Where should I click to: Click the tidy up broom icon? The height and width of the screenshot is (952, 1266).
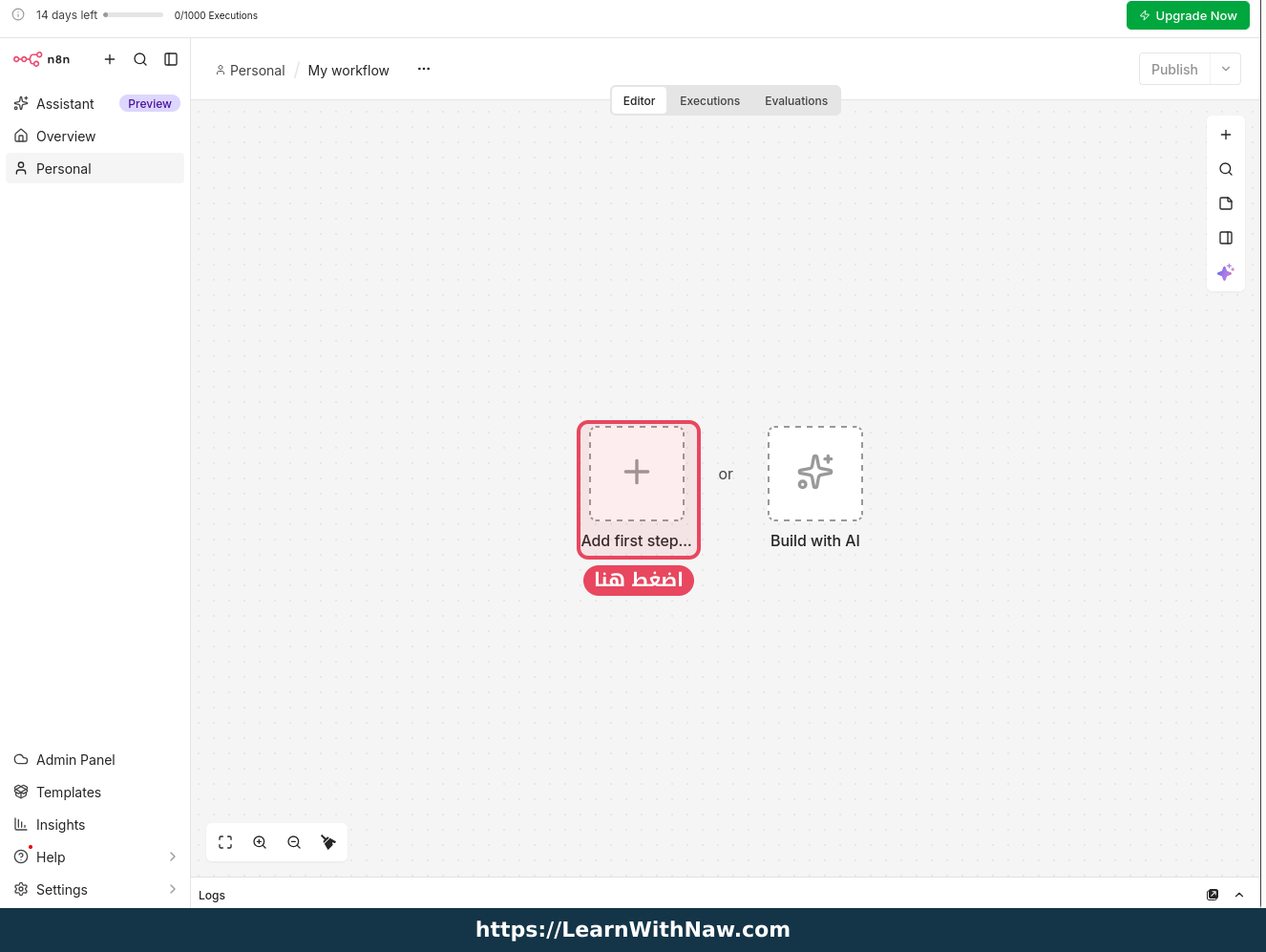(328, 842)
